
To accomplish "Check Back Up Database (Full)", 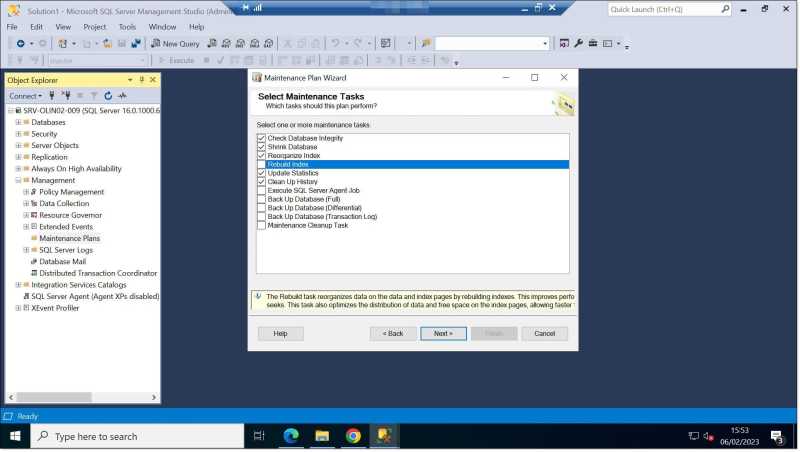I will click(x=261, y=199).
